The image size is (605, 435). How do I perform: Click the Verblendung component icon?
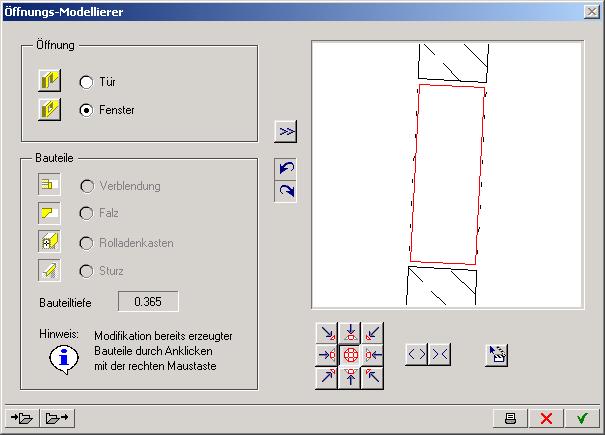click(49, 184)
